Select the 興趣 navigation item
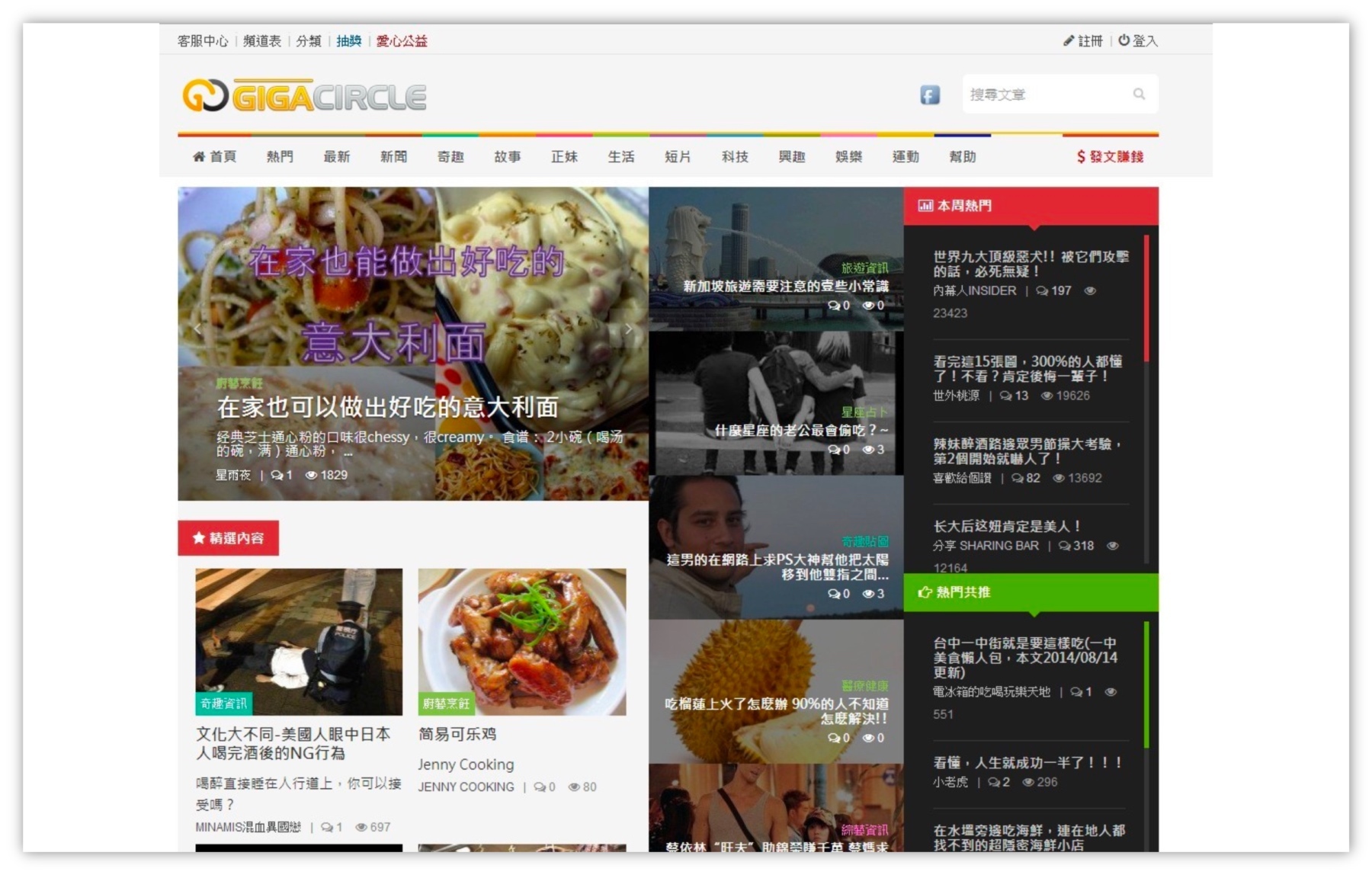The width and height of the screenshot is (1372, 875). pyautogui.click(x=792, y=157)
